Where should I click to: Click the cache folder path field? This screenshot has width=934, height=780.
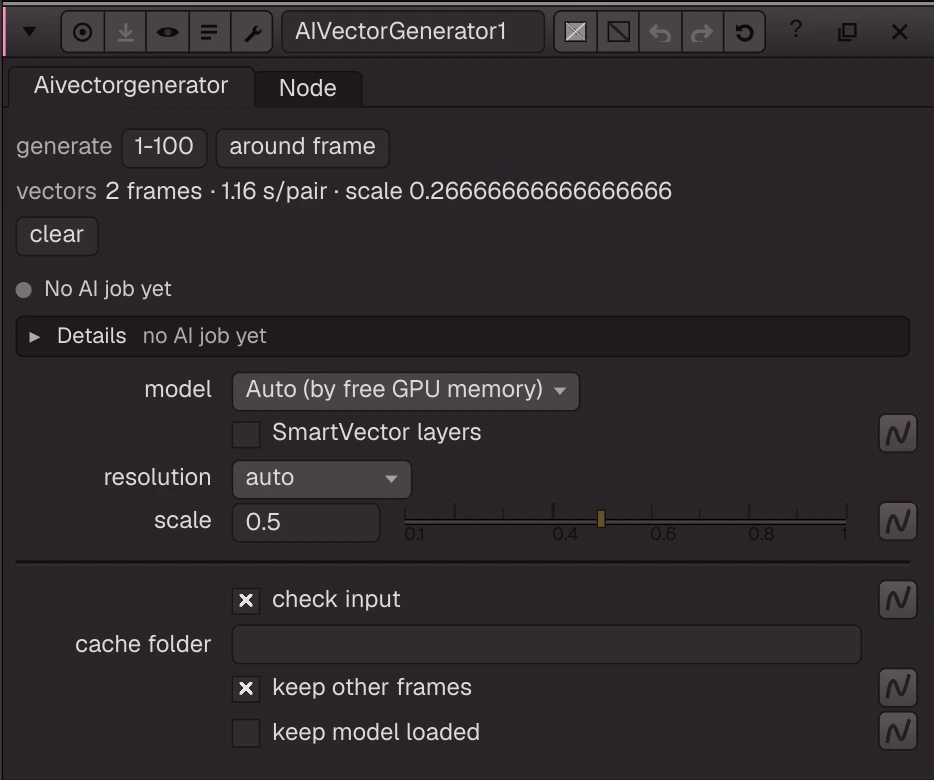pos(546,644)
